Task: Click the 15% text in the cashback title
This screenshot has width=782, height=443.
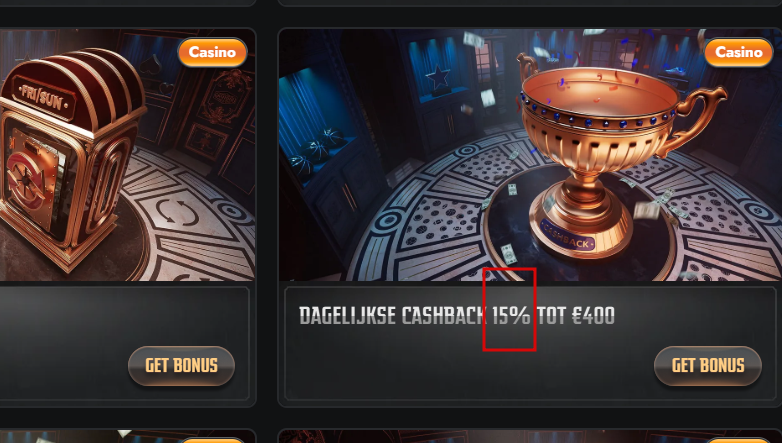Action: click(511, 316)
